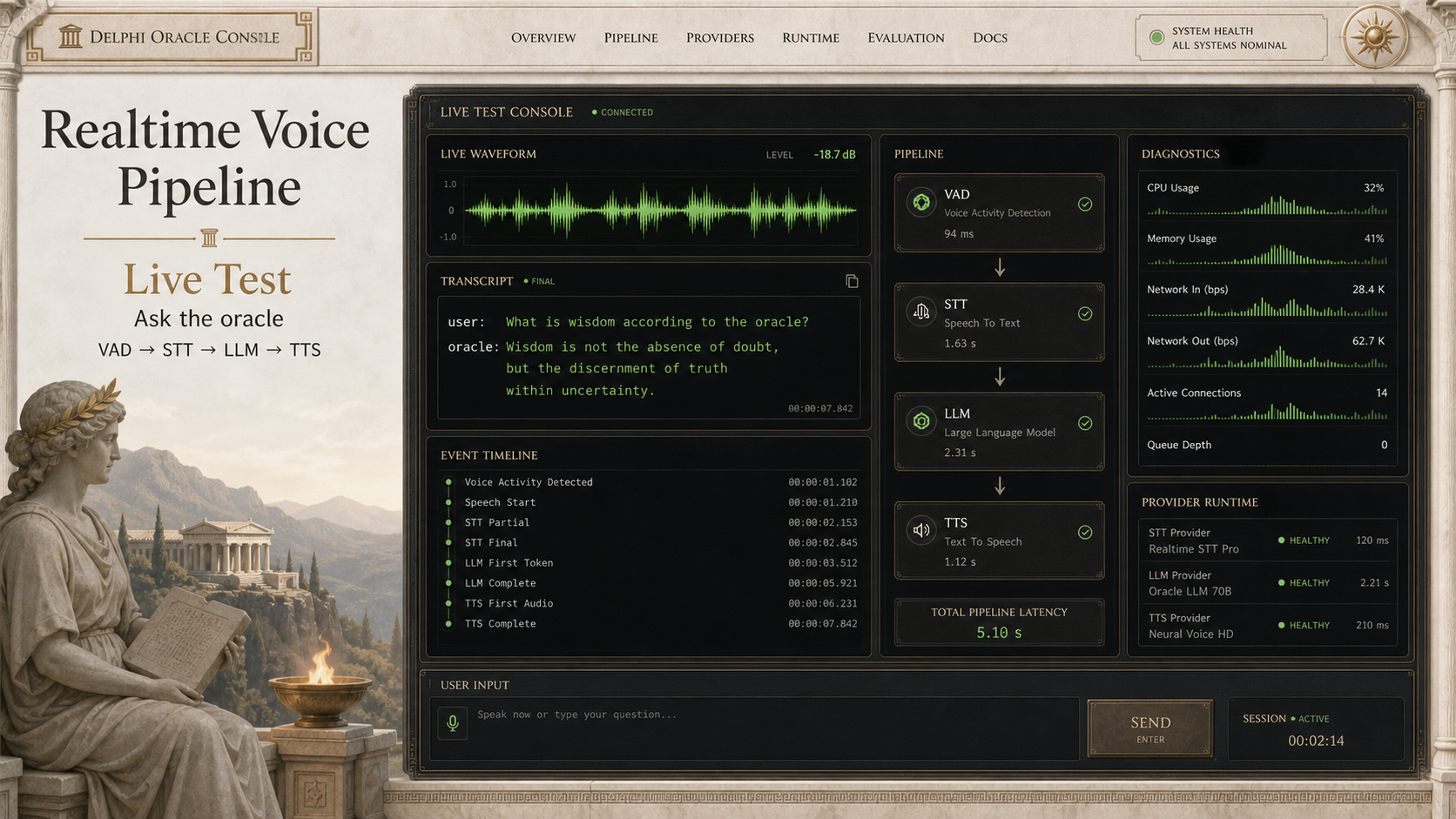
Task: Click the Active Connections sparkline graph
Action: [1267, 412]
